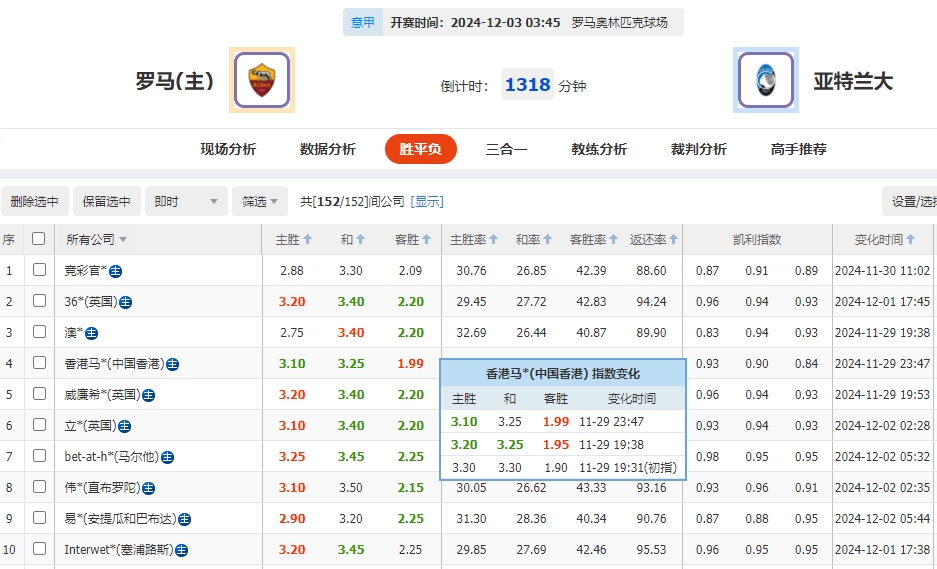
Task: Open the 裁判分析 tab
Action: (x=698, y=149)
